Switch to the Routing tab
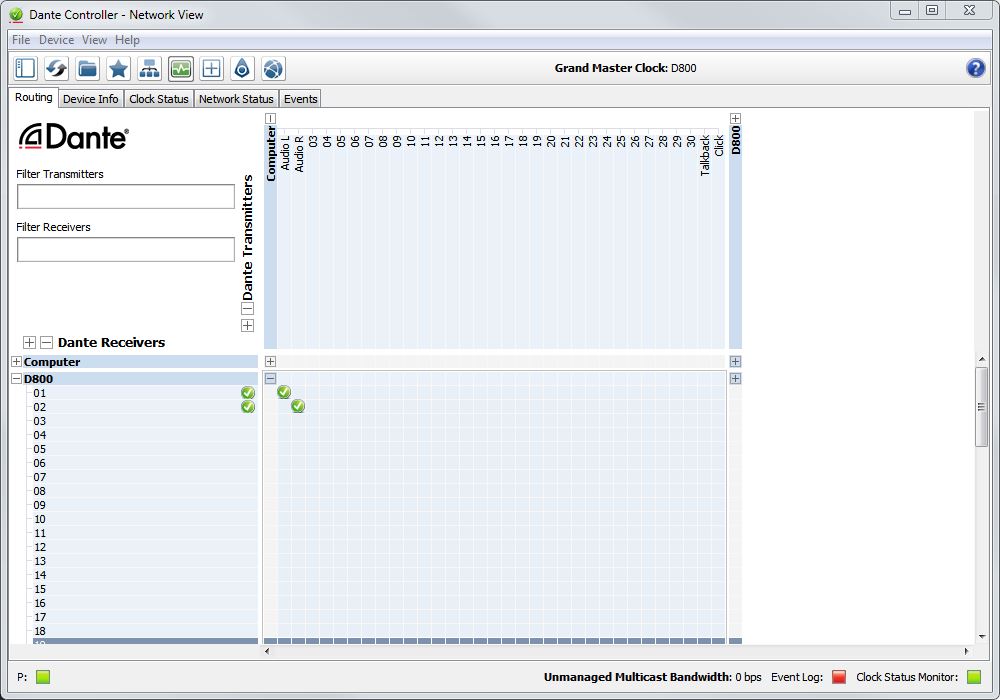This screenshot has height=700, width=1000. click(34, 98)
